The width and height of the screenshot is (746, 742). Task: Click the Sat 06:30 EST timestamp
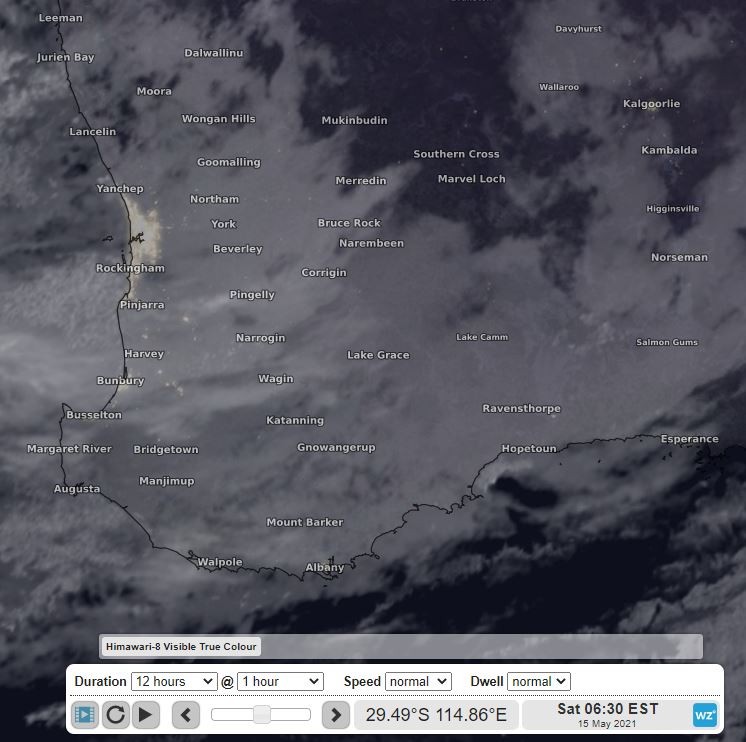click(608, 709)
